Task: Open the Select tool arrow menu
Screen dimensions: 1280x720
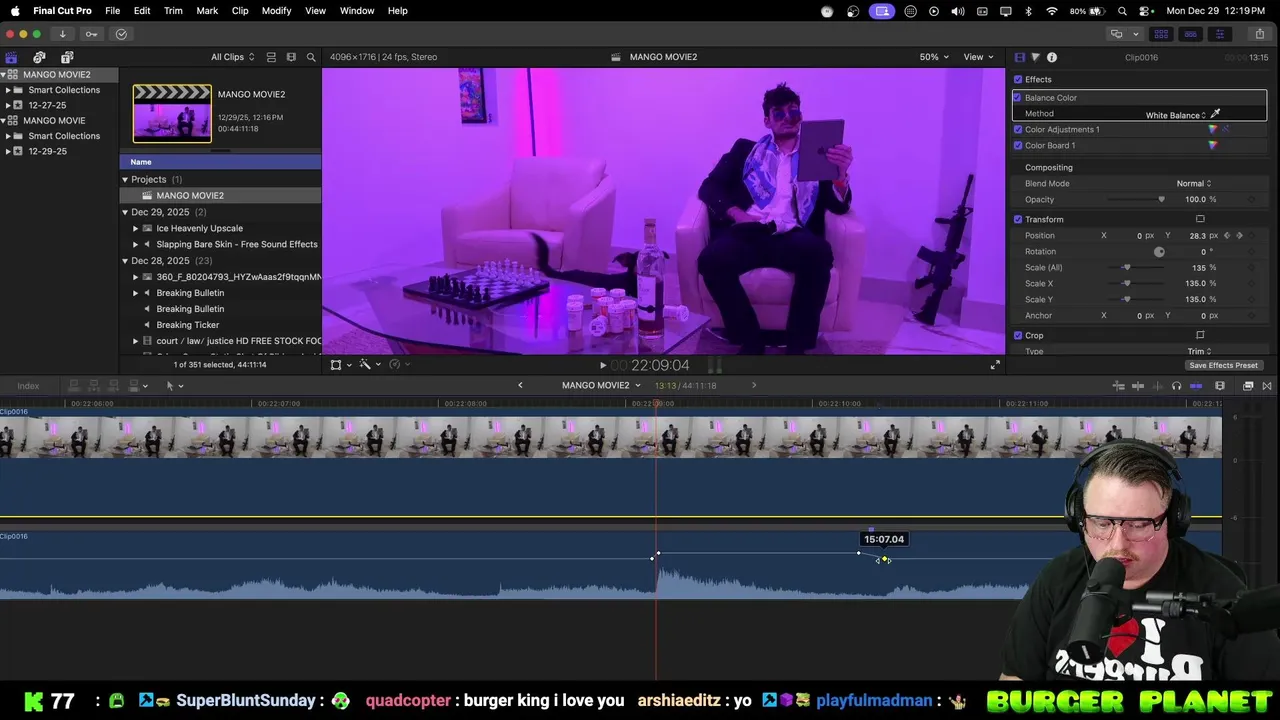Action: pos(174,386)
